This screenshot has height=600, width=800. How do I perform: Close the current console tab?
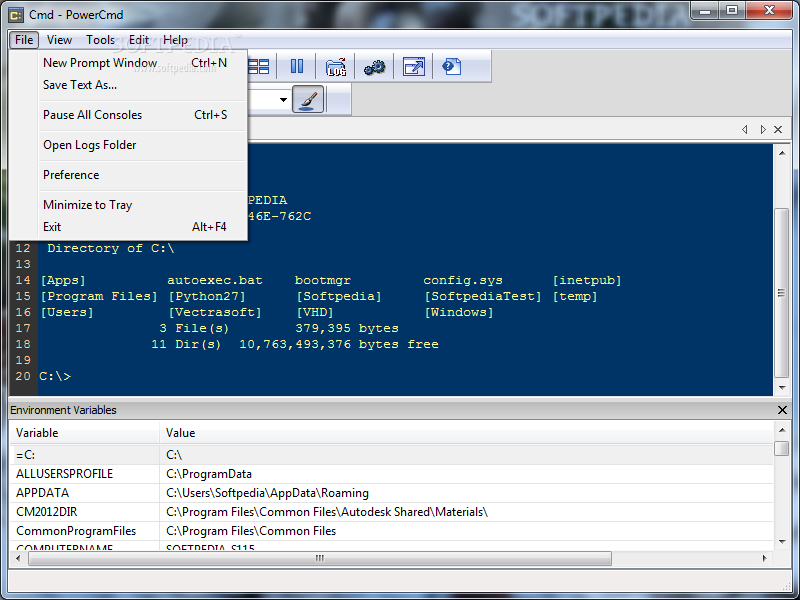778,130
